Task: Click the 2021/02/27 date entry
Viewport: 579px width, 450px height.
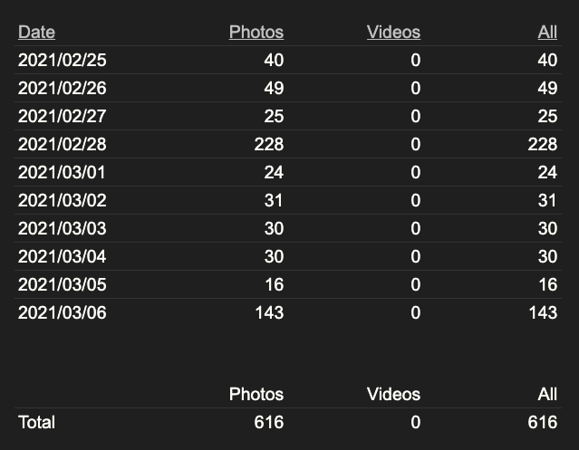Action: (x=62, y=116)
